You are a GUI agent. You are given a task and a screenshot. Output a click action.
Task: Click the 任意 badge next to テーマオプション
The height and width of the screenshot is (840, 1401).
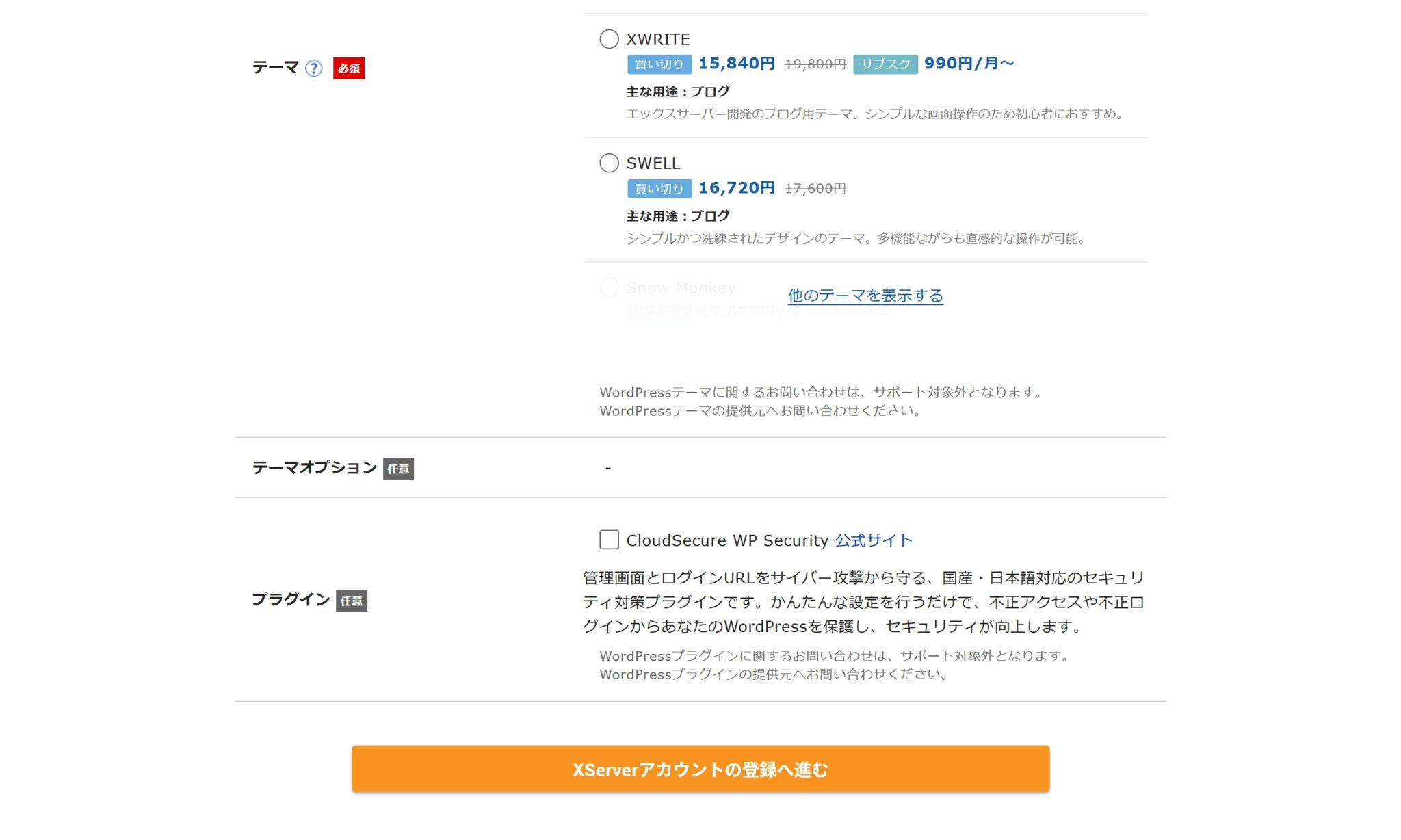[x=399, y=469]
